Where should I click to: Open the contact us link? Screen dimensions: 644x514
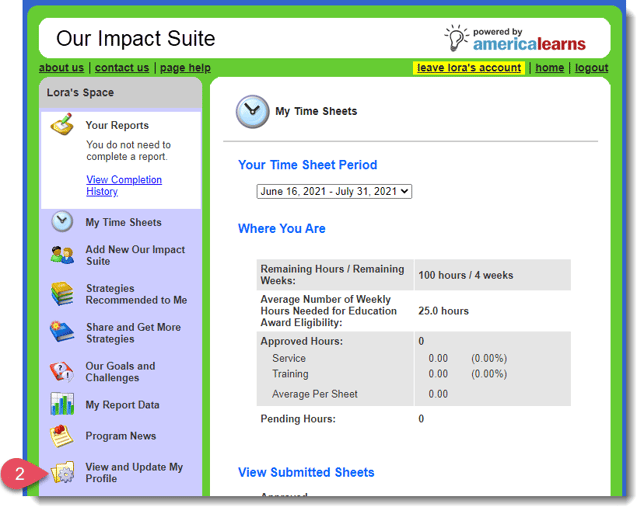pyautogui.click(x=122, y=68)
